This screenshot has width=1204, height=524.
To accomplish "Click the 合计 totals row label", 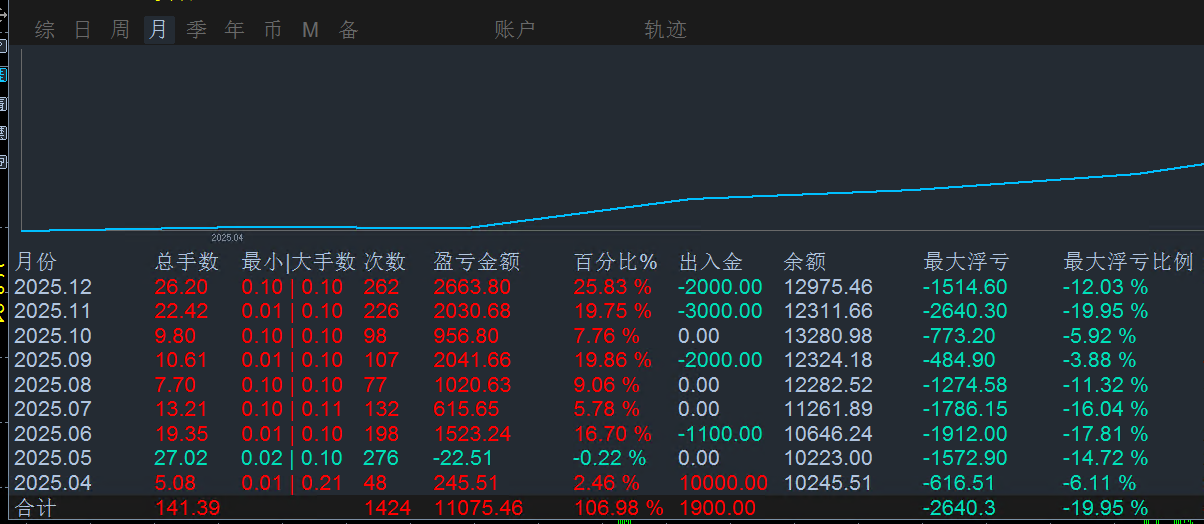I will [36, 508].
